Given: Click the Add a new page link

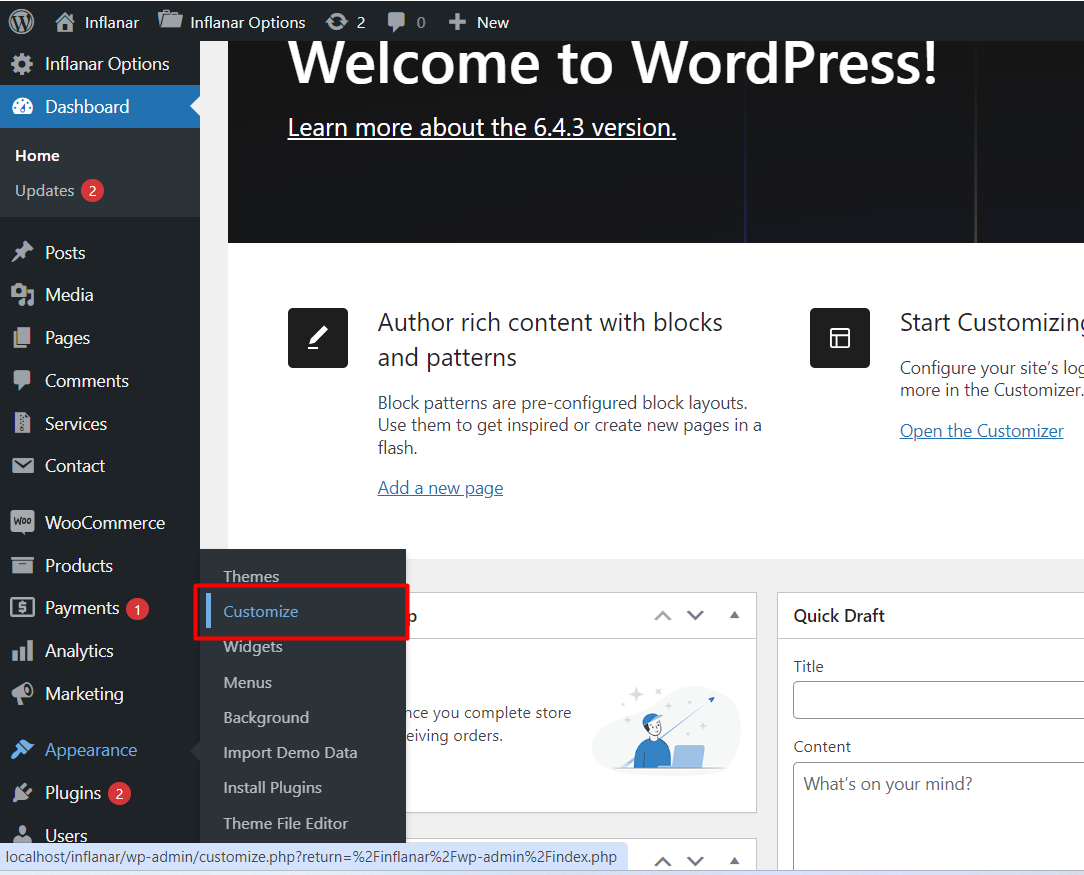Looking at the screenshot, I should (x=440, y=488).
